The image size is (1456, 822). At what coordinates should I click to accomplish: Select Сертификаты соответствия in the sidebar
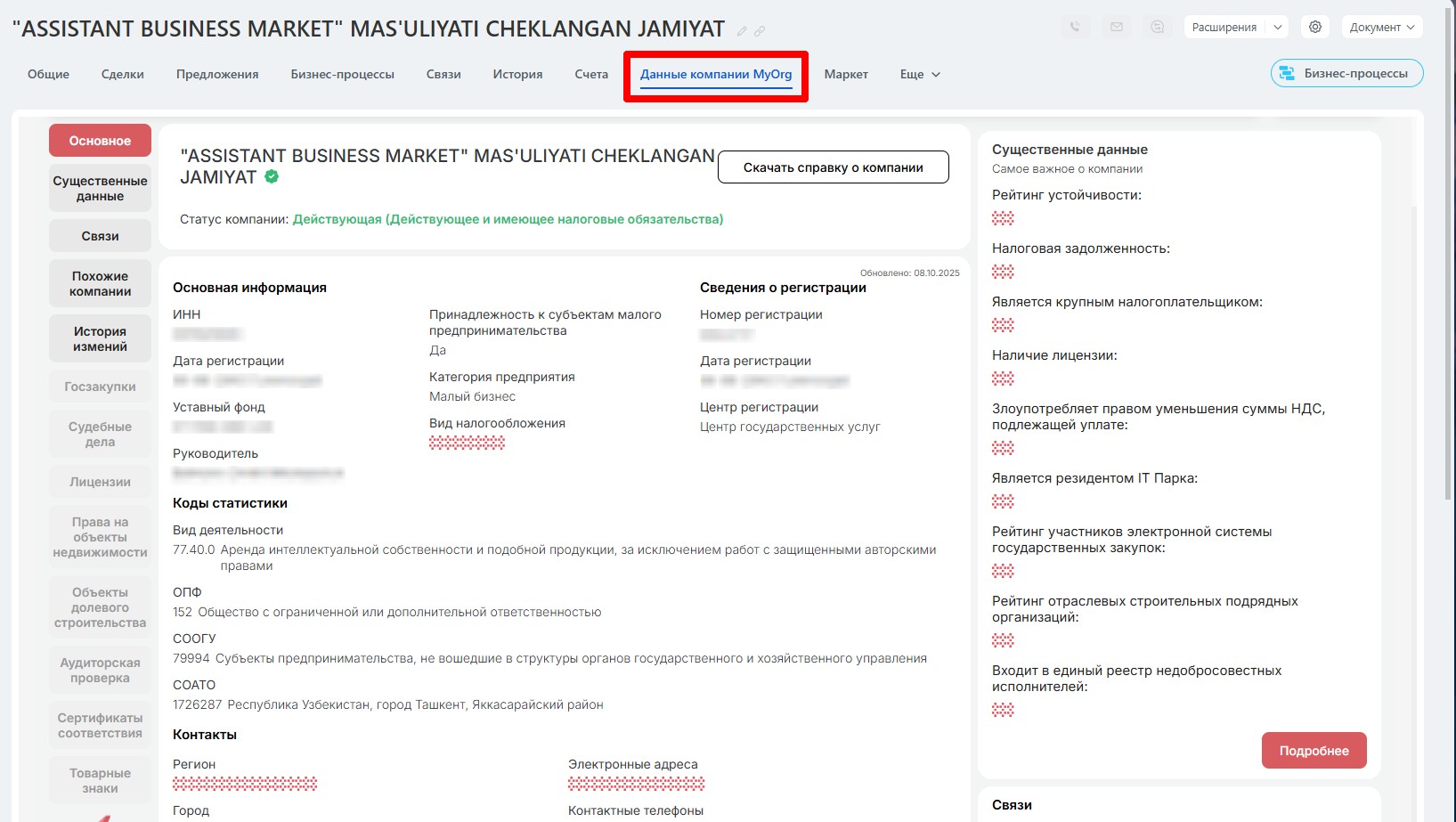pos(100,726)
